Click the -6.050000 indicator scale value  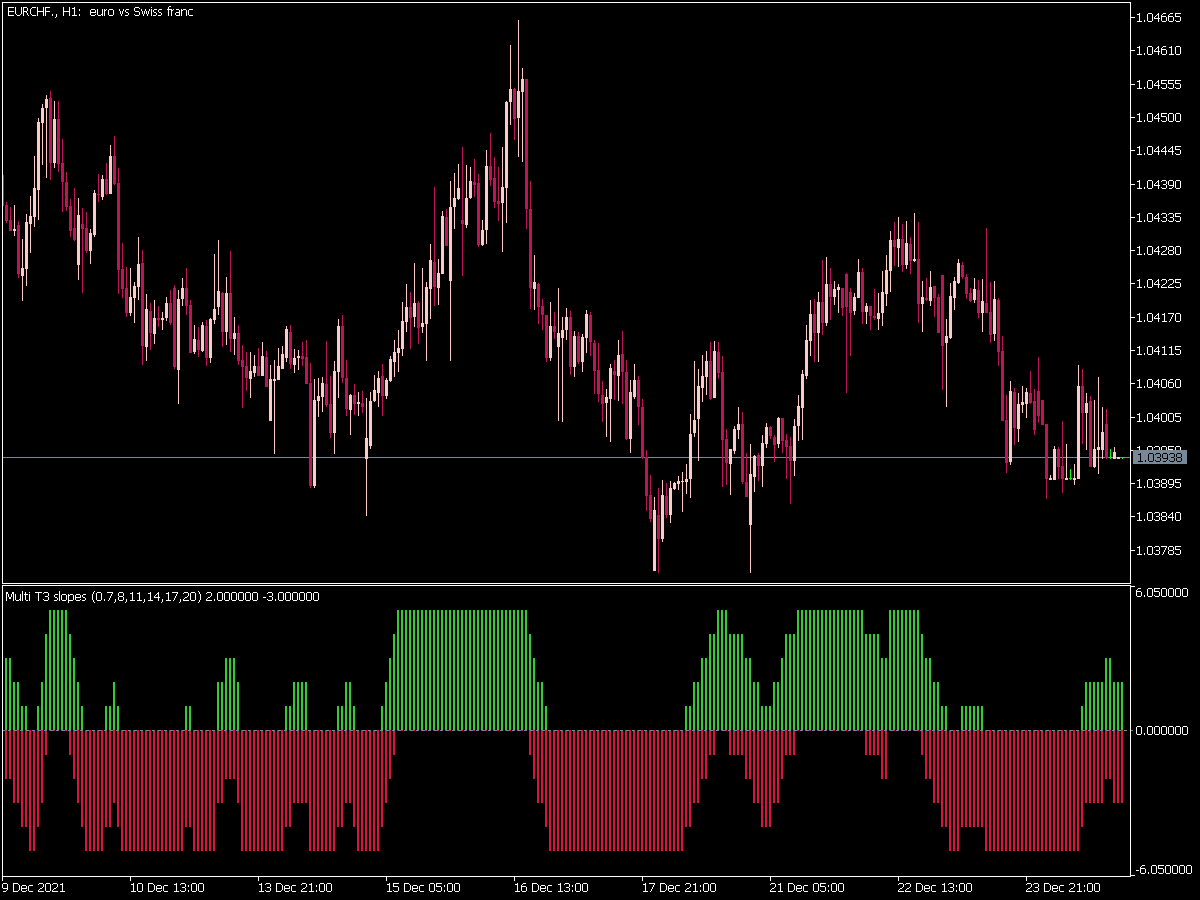pyautogui.click(x=1161, y=870)
